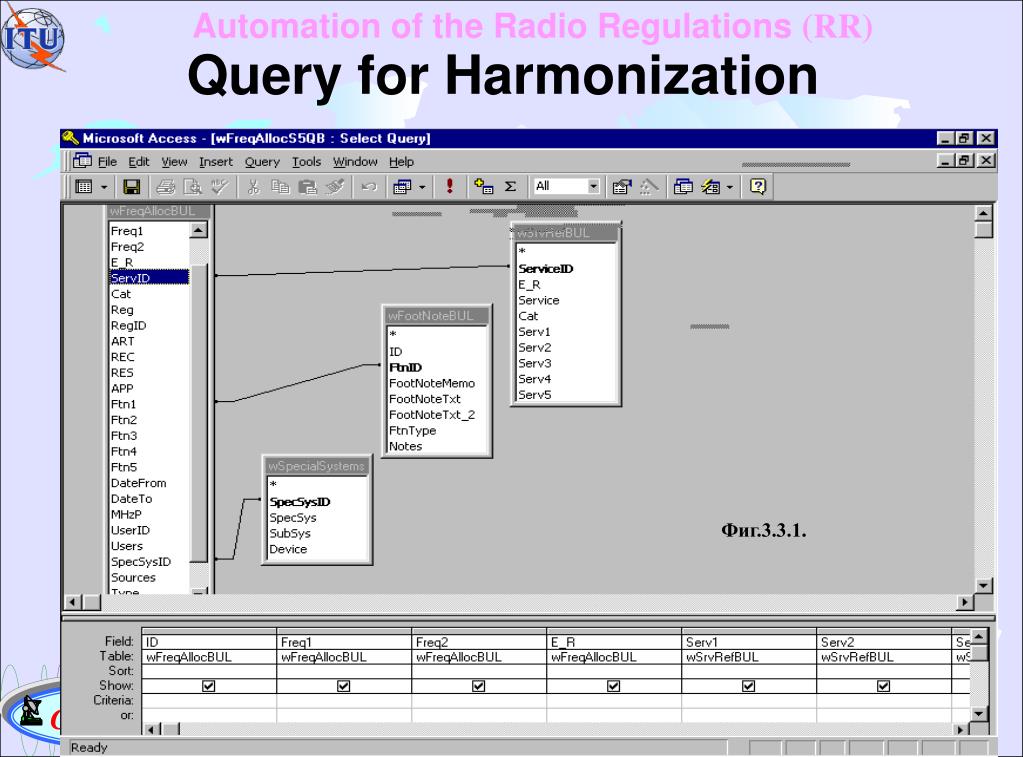
Task: Open the Tools menu
Action: click(x=307, y=162)
